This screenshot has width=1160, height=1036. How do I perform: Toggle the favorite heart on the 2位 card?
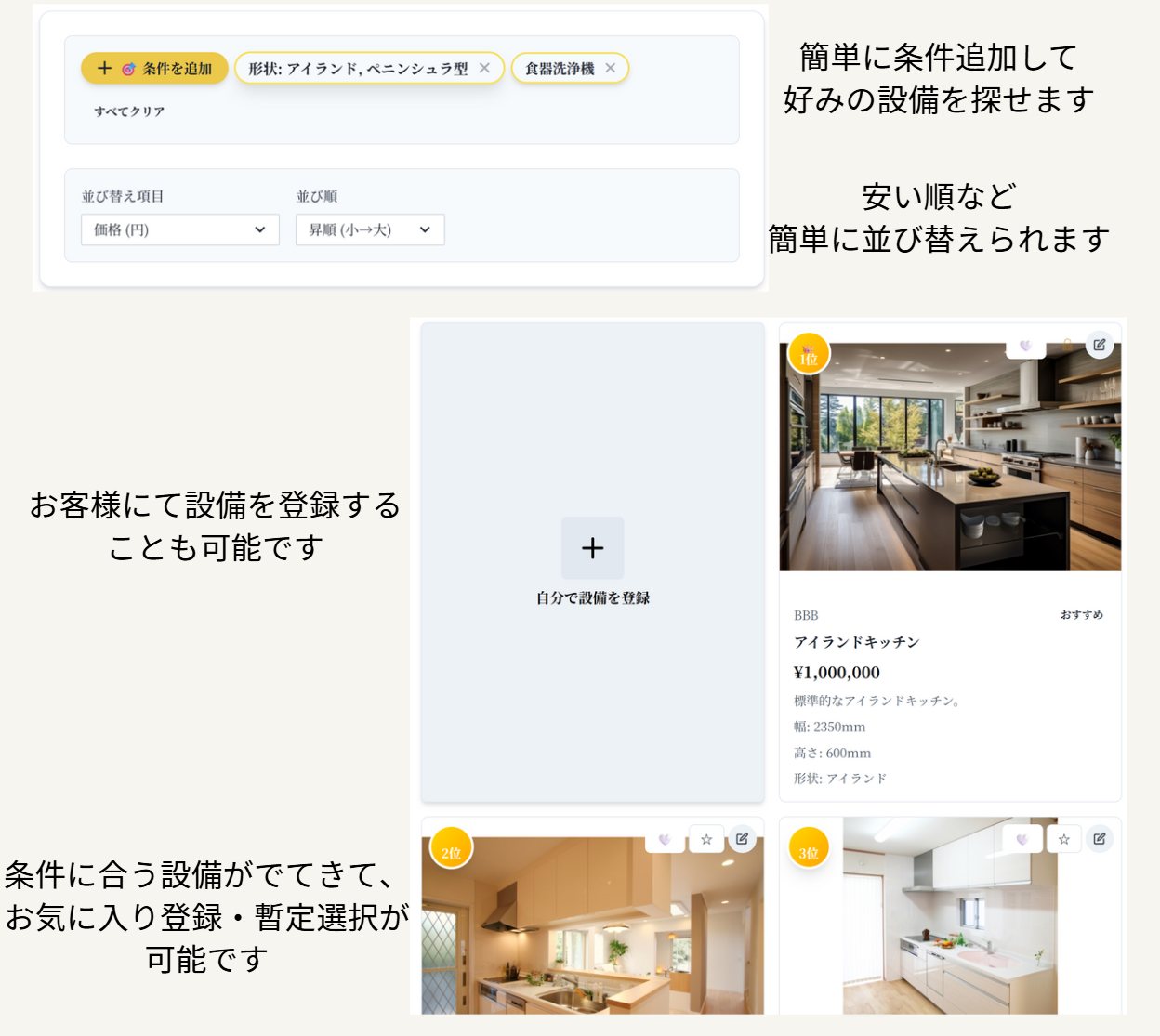pos(666,839)
